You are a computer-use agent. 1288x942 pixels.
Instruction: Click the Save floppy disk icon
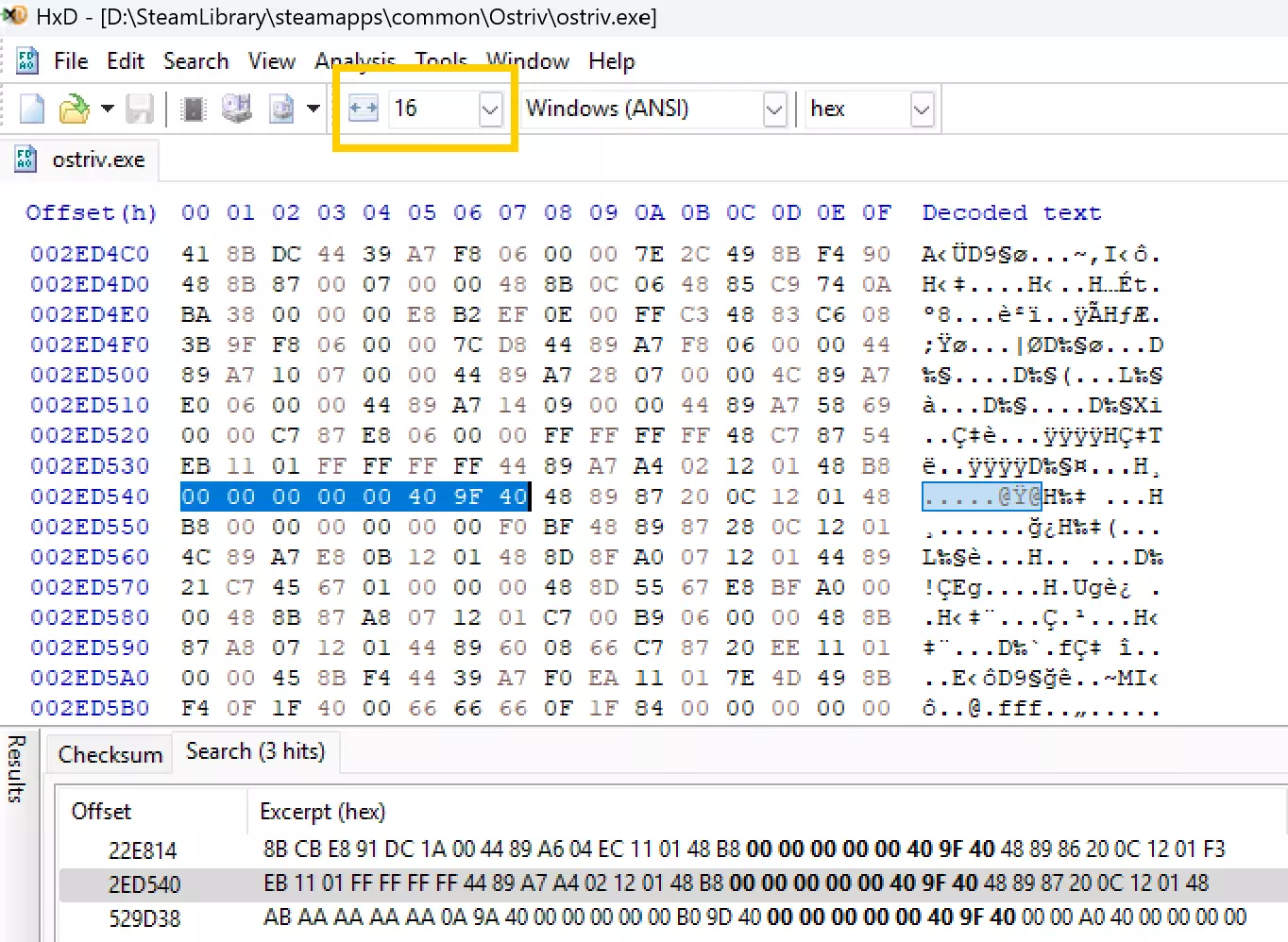[140, 109]
